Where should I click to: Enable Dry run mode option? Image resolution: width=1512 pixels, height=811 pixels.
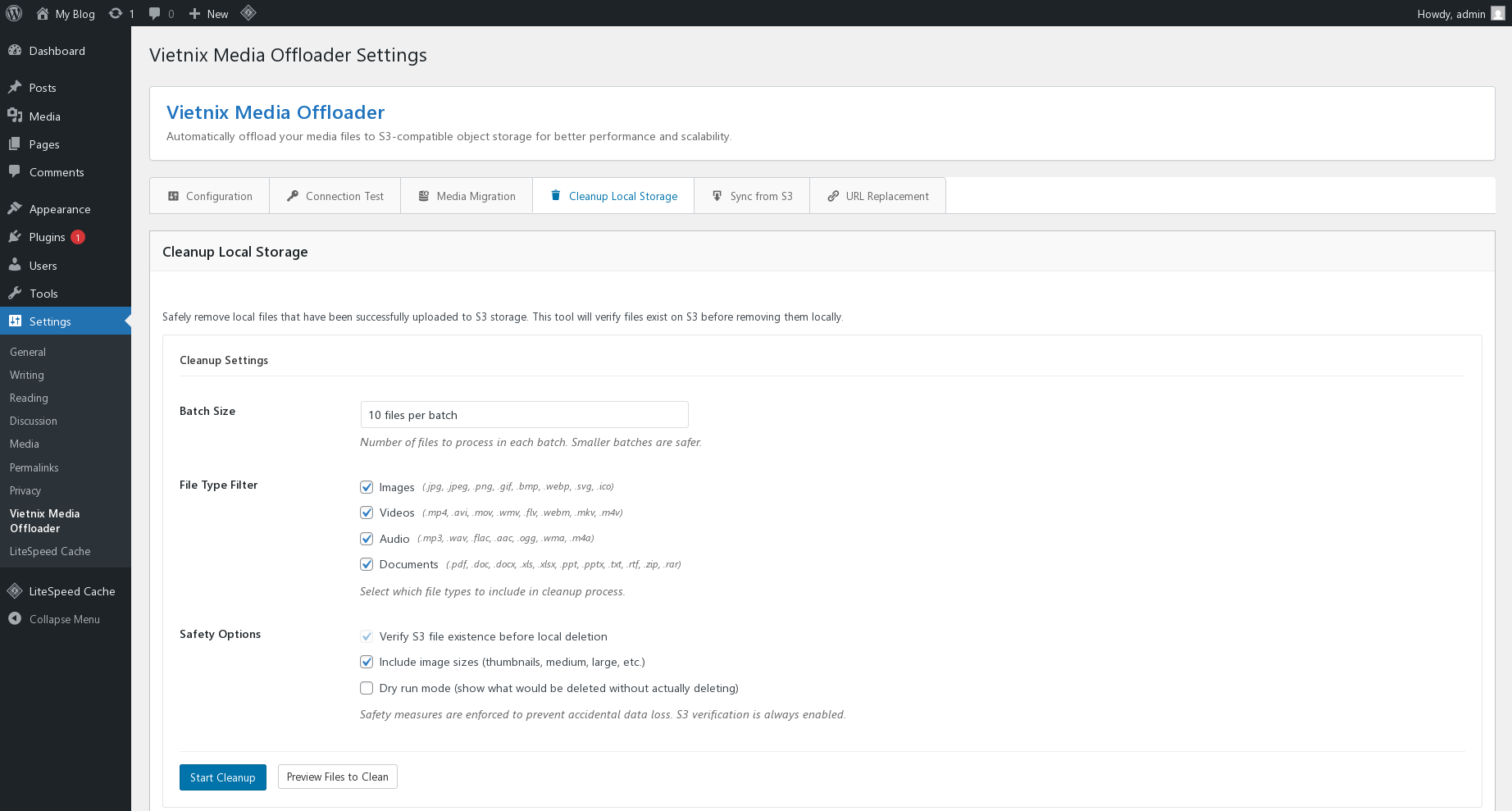[367, 688]
